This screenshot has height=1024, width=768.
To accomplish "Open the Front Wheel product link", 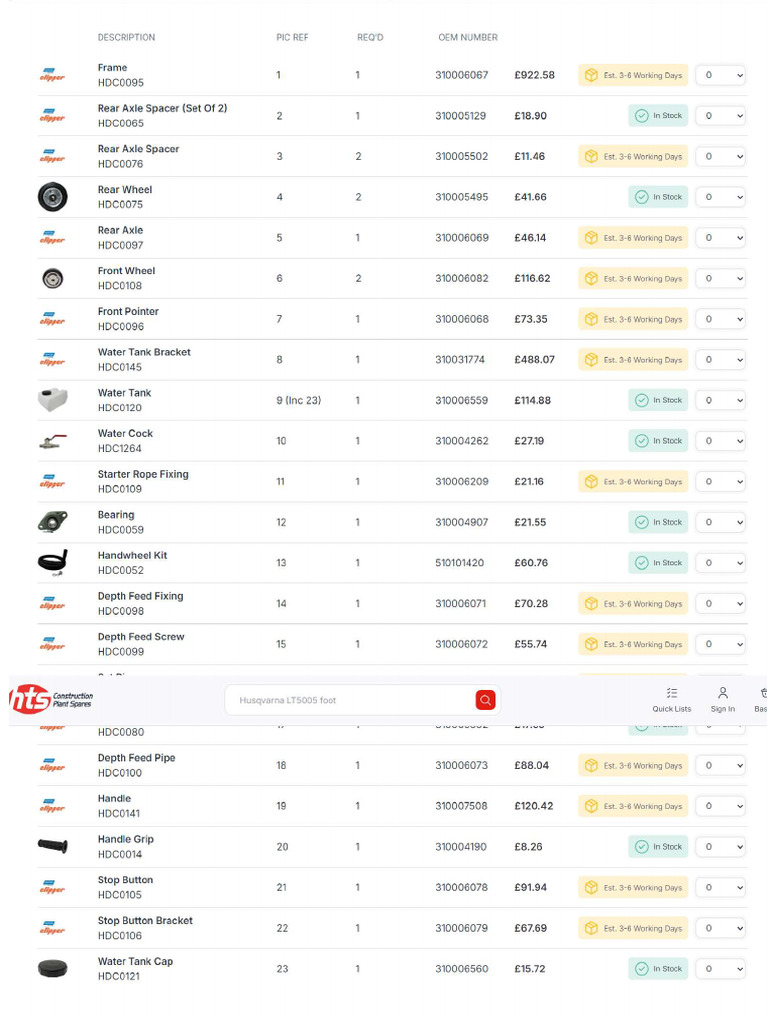I will [x=126, y=270].
